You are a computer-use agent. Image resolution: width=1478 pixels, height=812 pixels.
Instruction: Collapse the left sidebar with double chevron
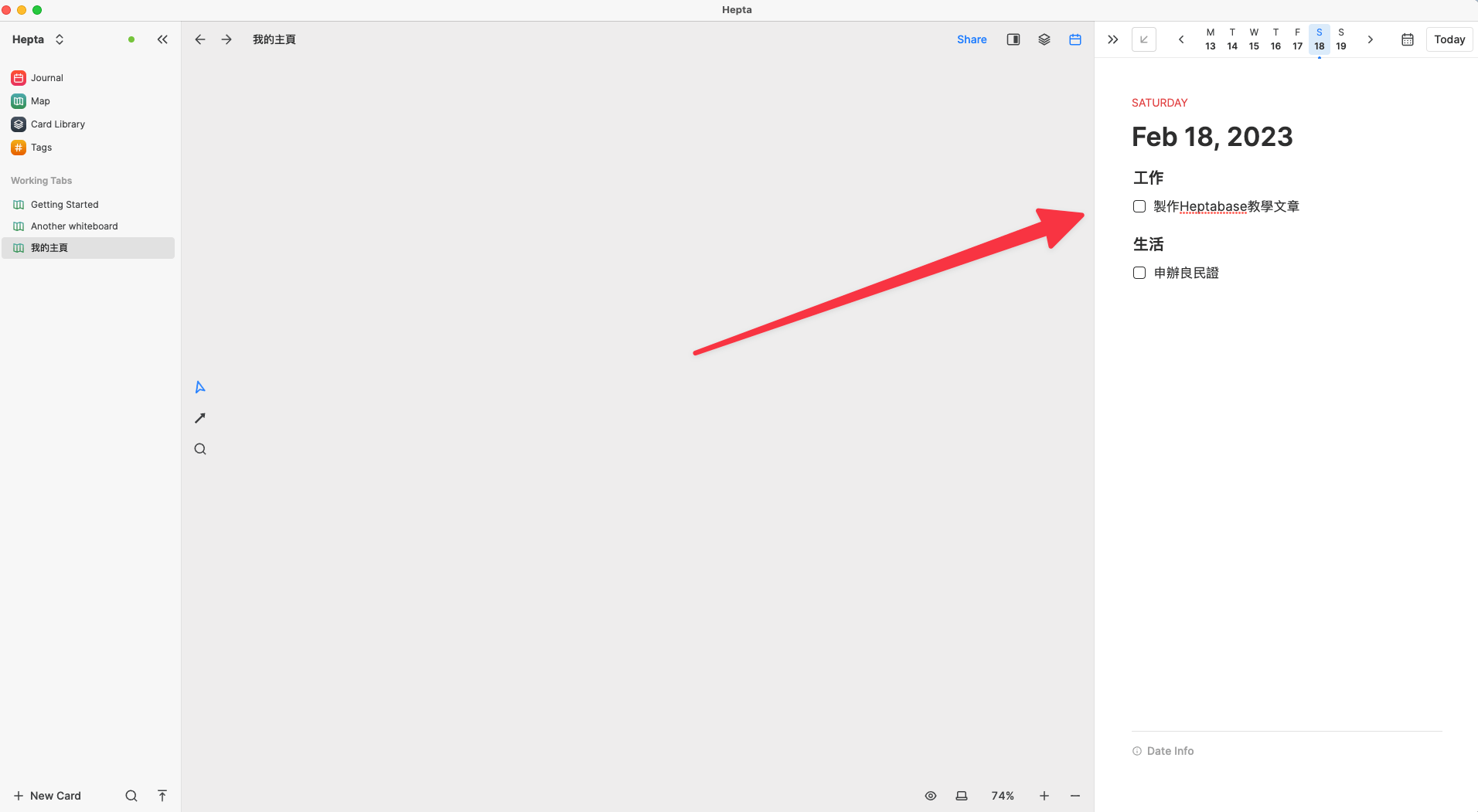coord(162,39)
